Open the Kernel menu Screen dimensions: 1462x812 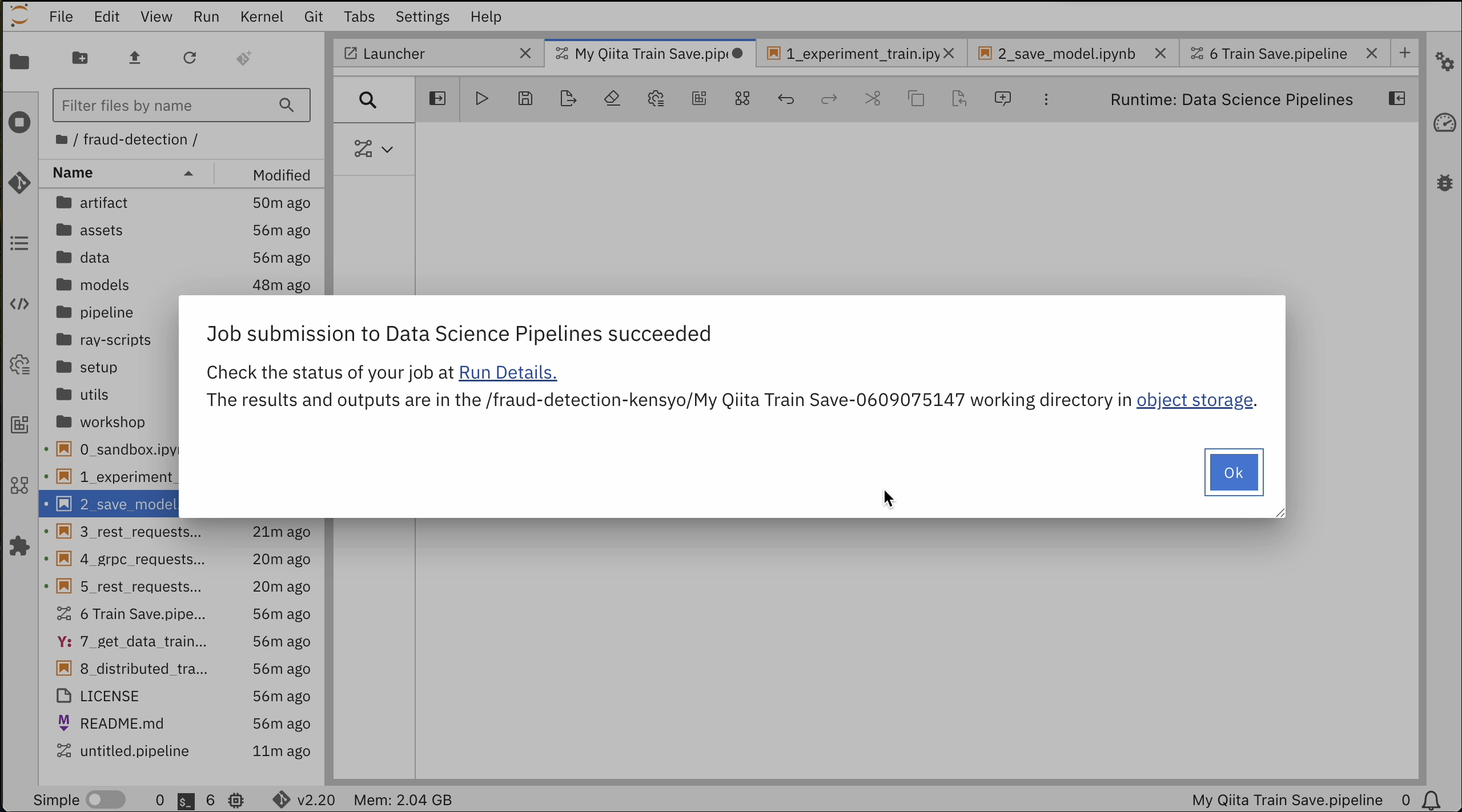[x=262, y=17]
